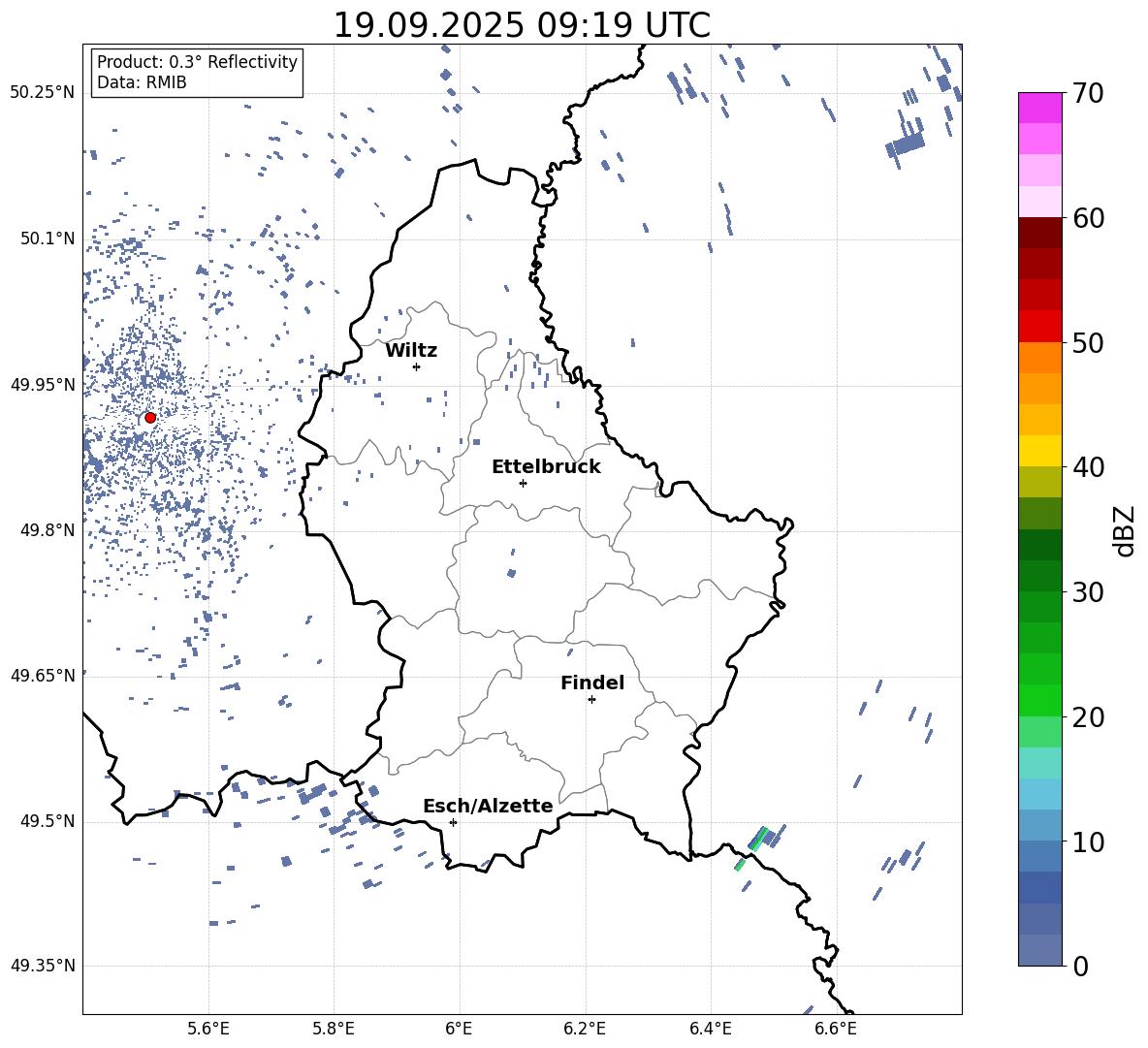This screenshot has height=1048, width=1148.
Task: Click the bright green colorbar segment above 20
Action: (x=1039, y=701)
